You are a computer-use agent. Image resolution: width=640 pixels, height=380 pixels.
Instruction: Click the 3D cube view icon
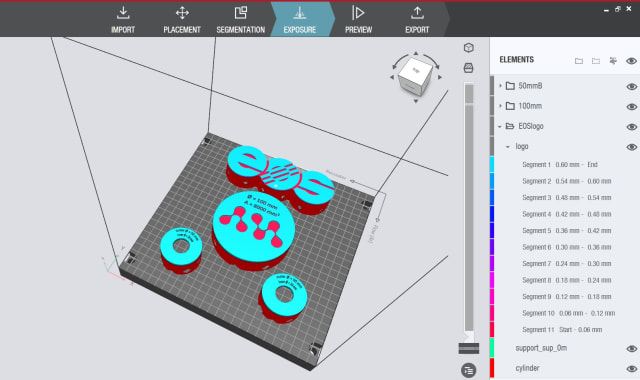(469, 48)
